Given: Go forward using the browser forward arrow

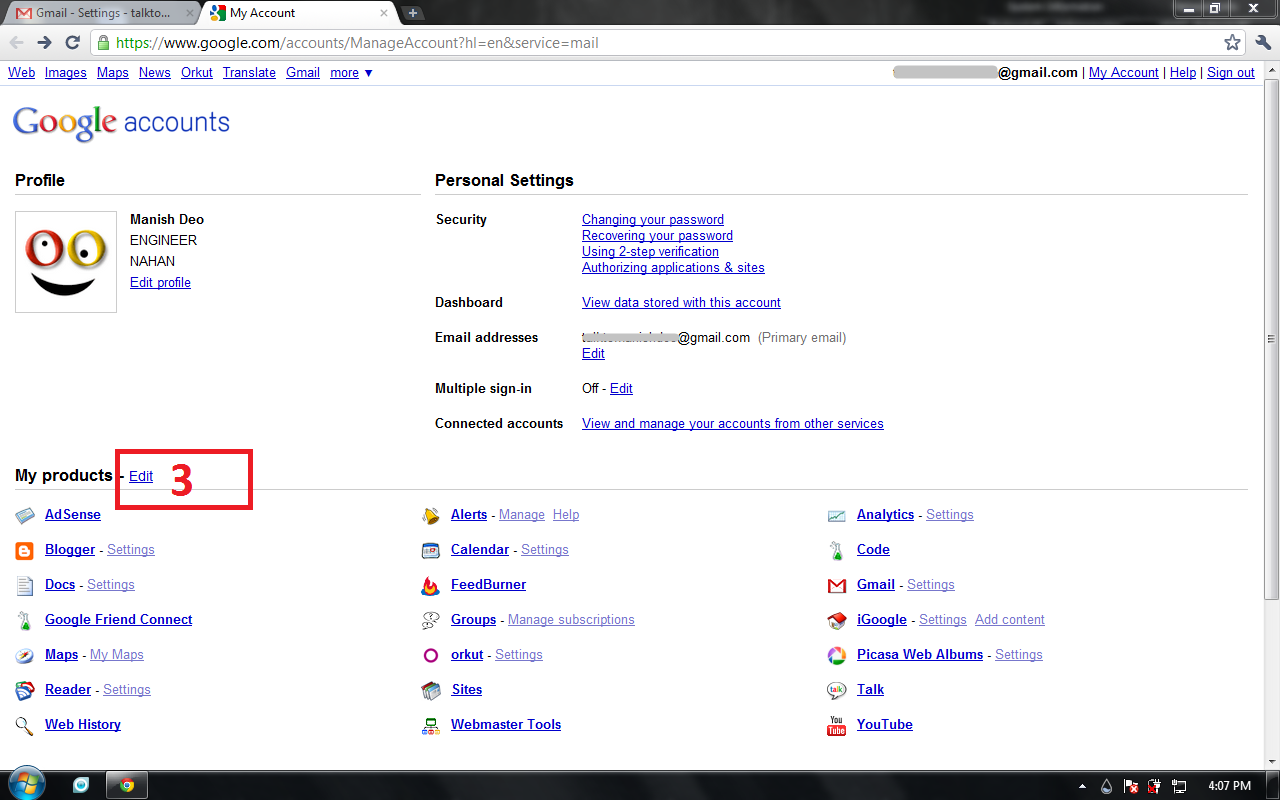Looking at the screenshot, I should coord(44,43).
